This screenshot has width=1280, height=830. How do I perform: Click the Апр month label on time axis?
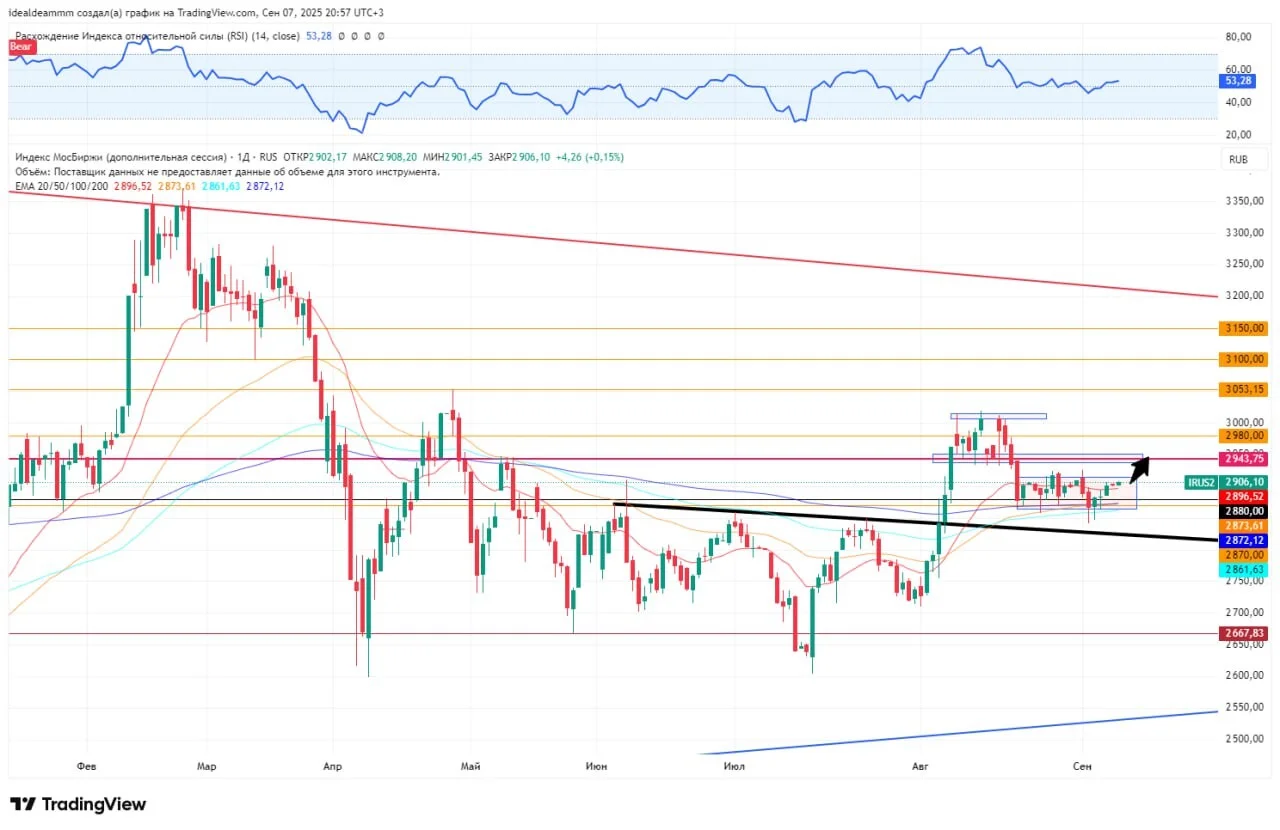333,767
